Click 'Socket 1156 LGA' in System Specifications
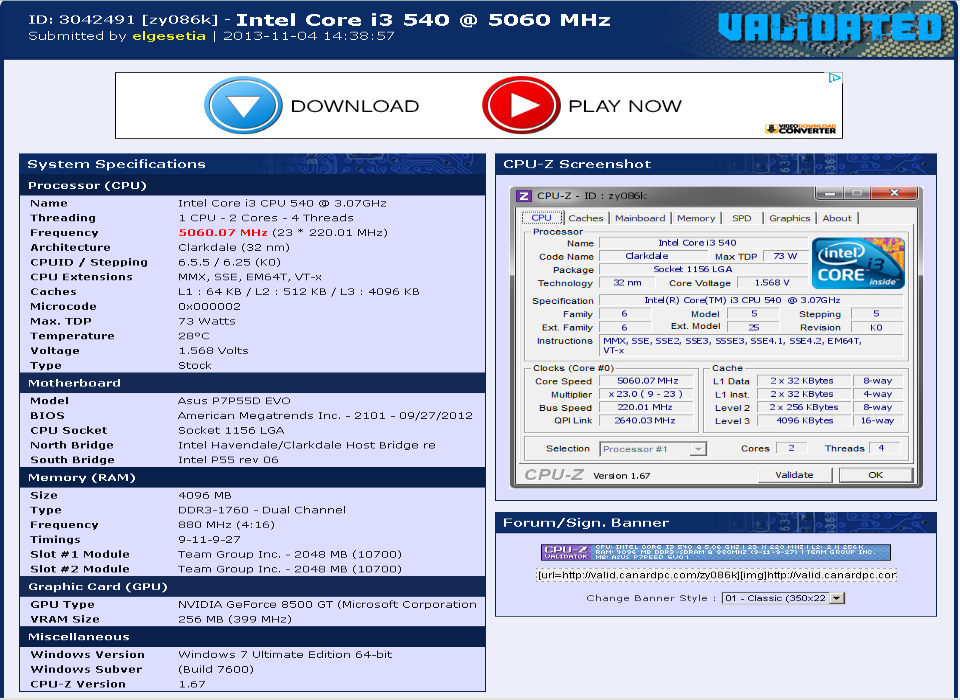The image size is (960, 700). click(x=231, y=430)
